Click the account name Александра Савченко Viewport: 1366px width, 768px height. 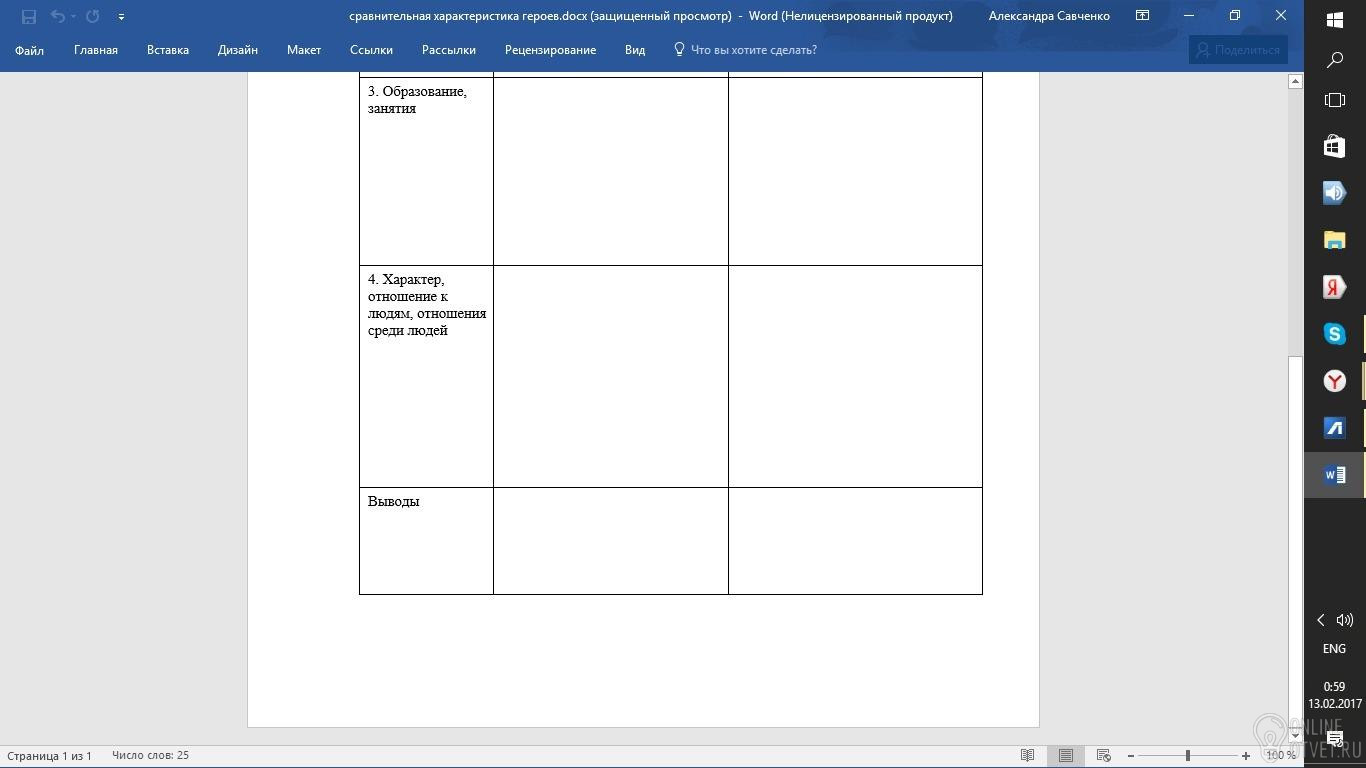(x=1049, y=16)
